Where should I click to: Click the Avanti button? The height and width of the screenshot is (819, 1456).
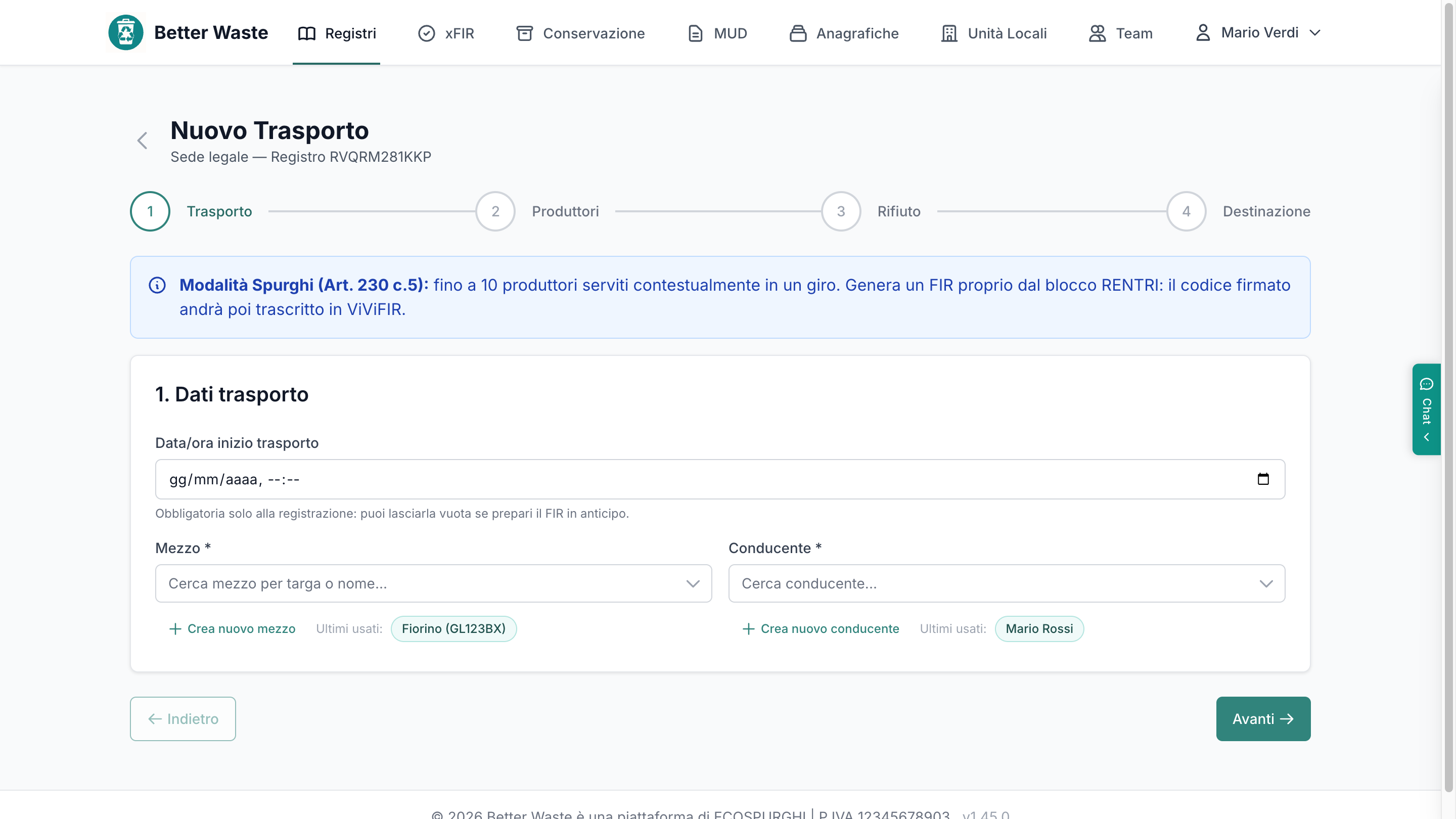tap(1263, 719)
